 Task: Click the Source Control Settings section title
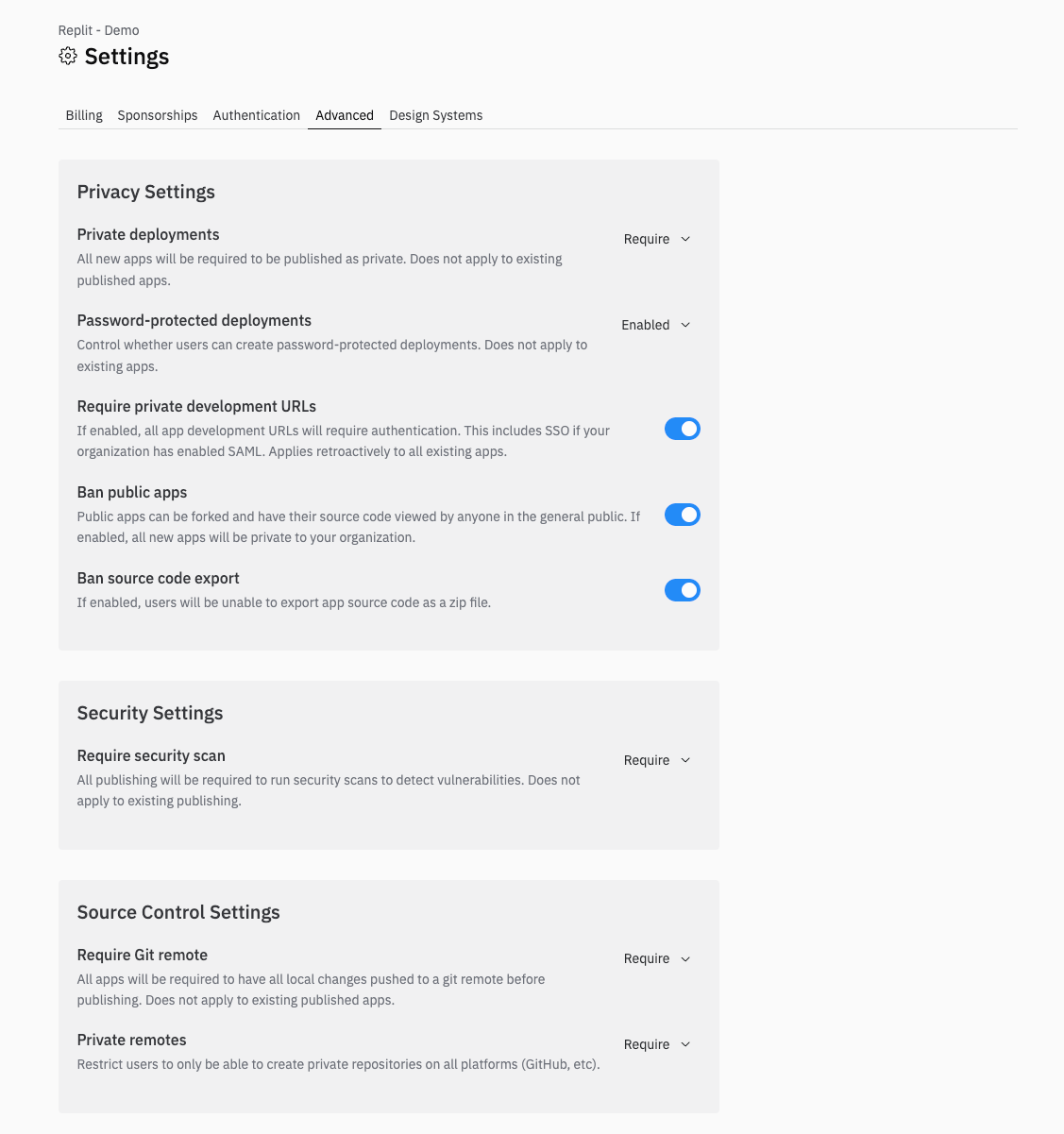coord(178,912)
